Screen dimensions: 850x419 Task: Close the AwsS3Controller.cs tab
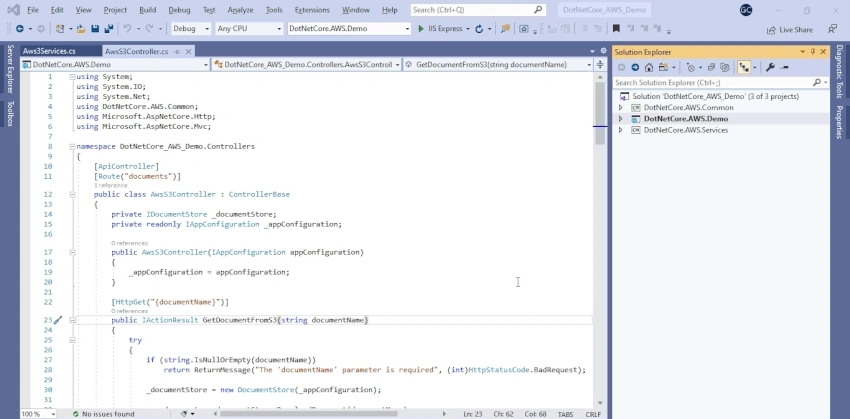tap(188, 51)
